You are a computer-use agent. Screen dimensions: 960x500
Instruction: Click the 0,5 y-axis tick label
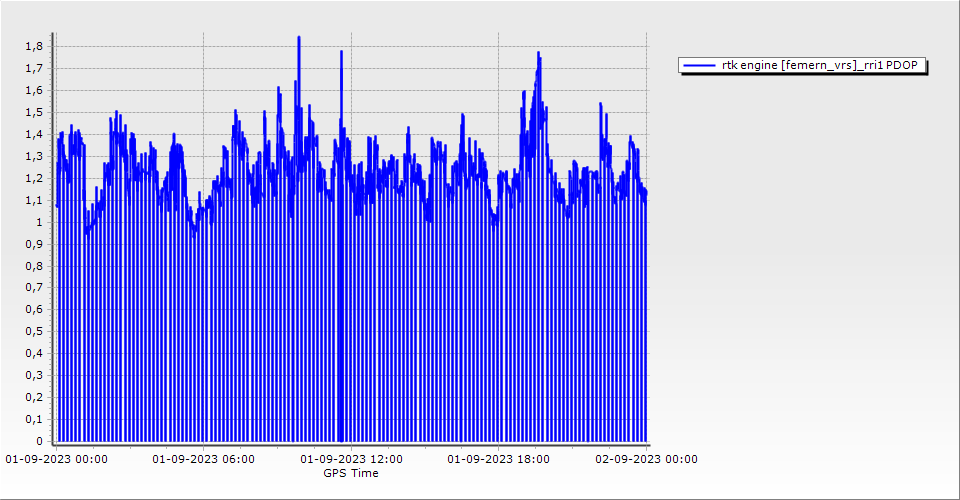(34, 332)
